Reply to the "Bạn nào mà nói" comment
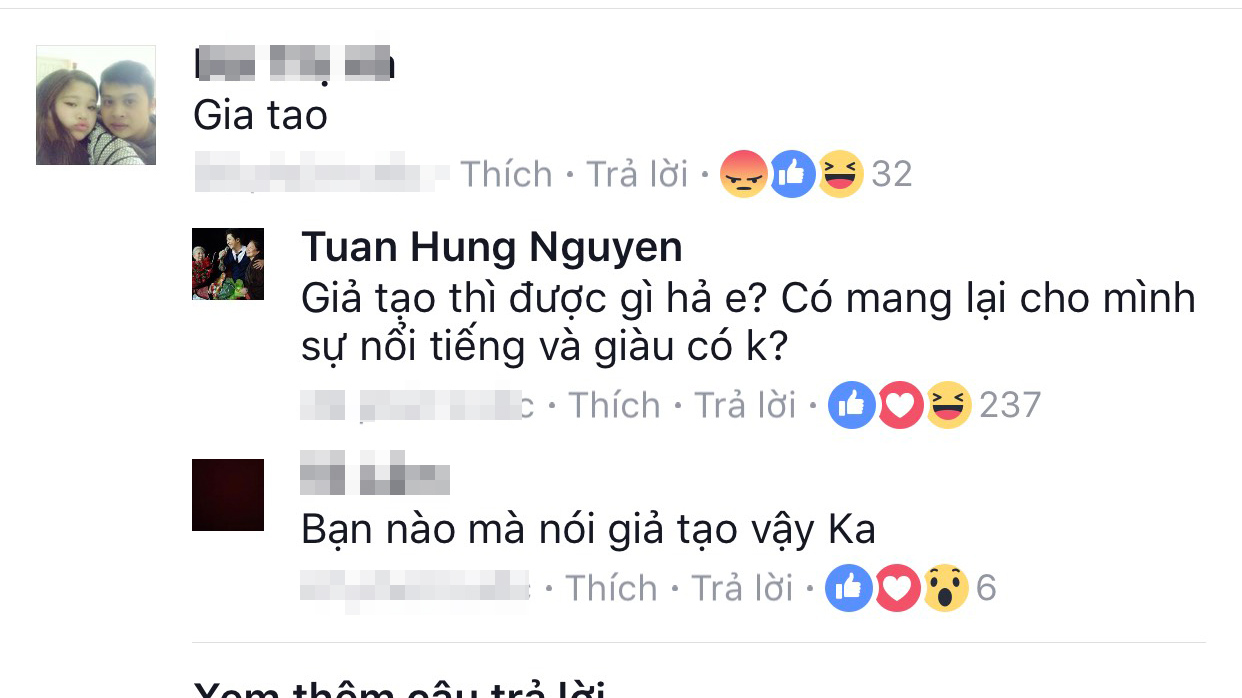Screen dimensions: 1242x698 pos(742,588)
